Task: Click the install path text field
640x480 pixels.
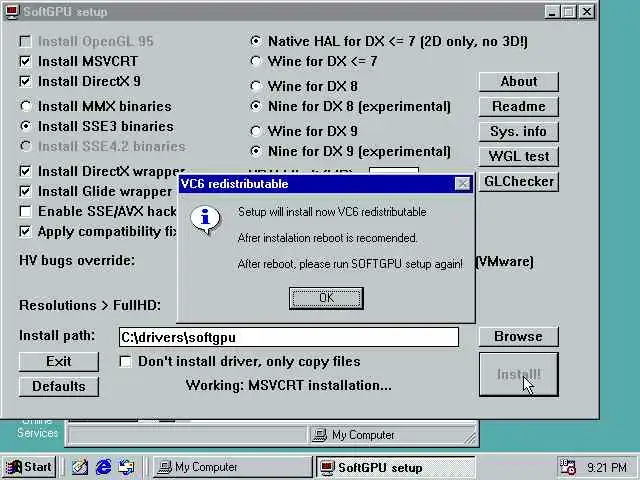Action: point(289,337)
